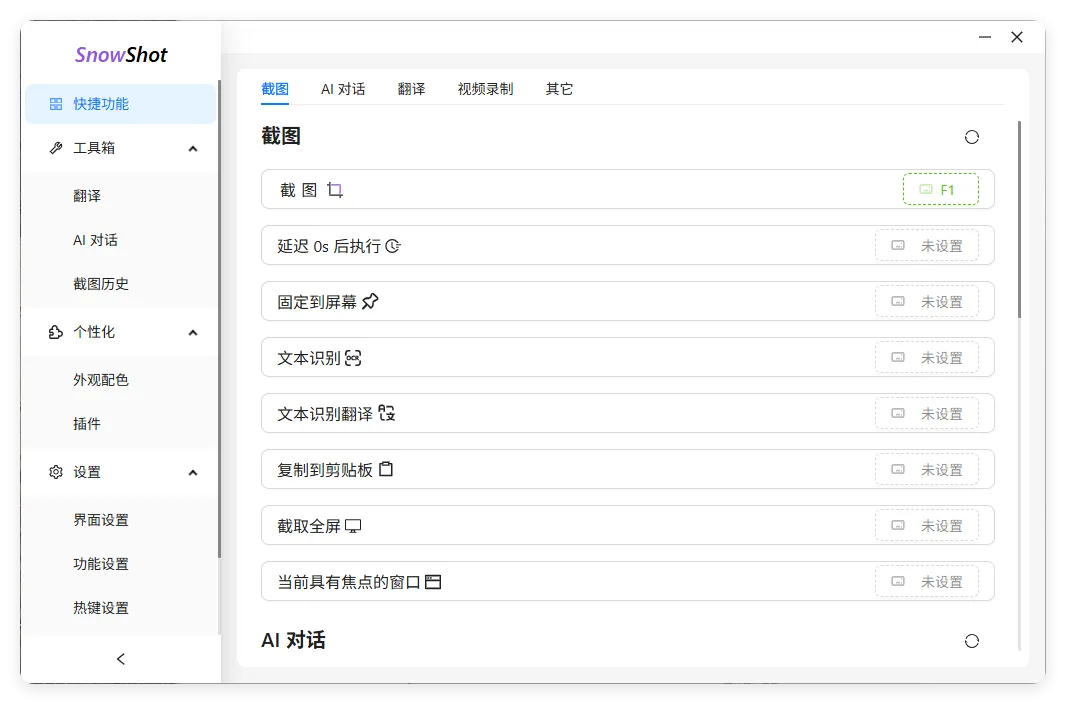Click the gear icon next to 设置
Screen dimensions: 1066x704
(55, 471)
